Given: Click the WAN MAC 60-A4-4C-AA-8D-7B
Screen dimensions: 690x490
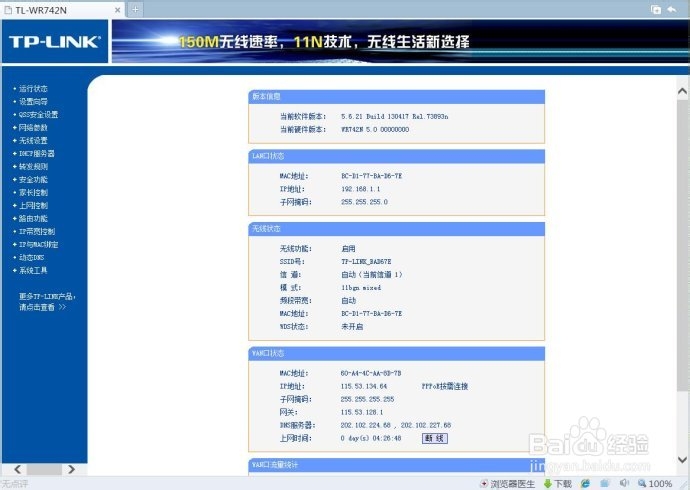Looking at the screenshot, I should point(371,373).
